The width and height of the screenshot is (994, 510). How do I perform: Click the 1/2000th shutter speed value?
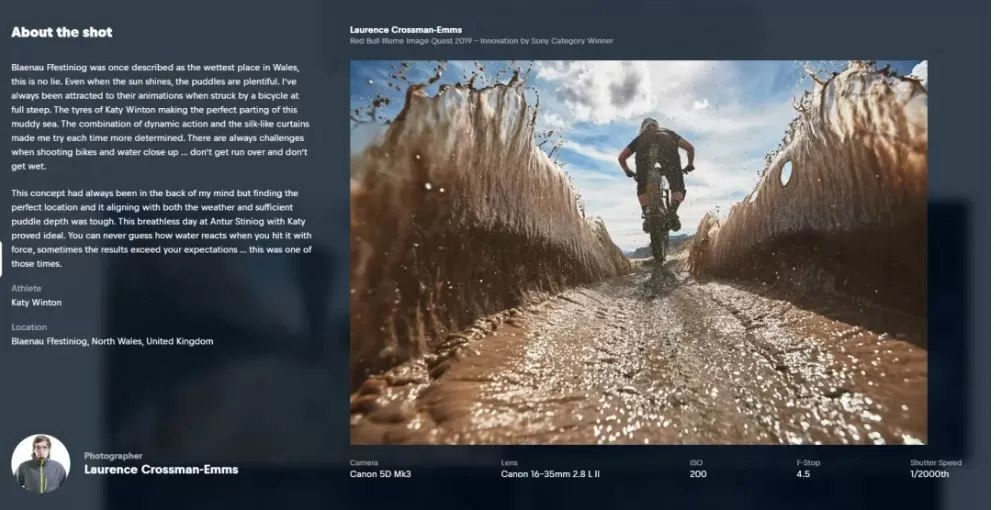pyautogui.click(x=929, y=474)
